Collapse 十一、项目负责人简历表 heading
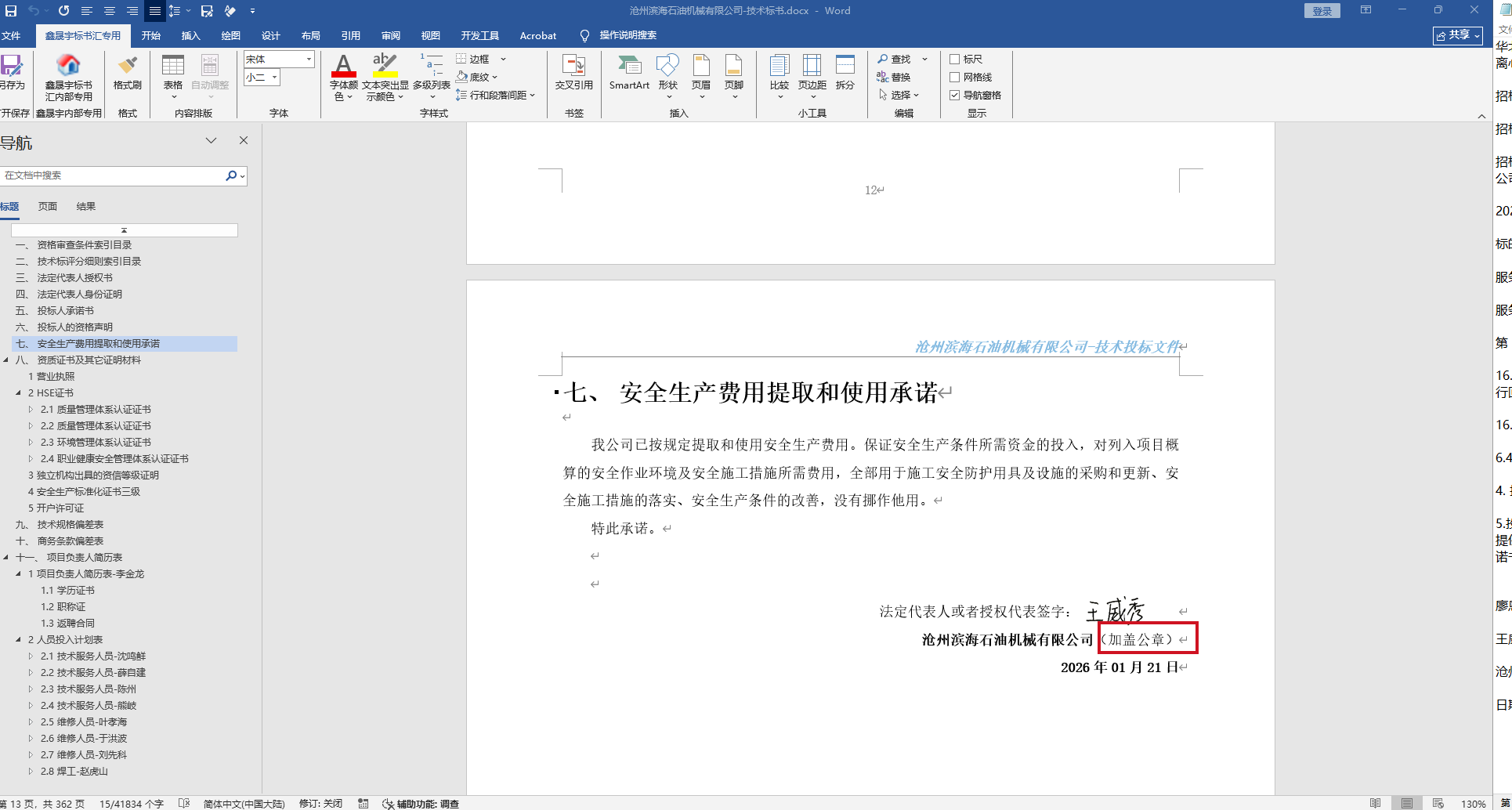This screenshot has width=1512, height=810. click(6, 558)
